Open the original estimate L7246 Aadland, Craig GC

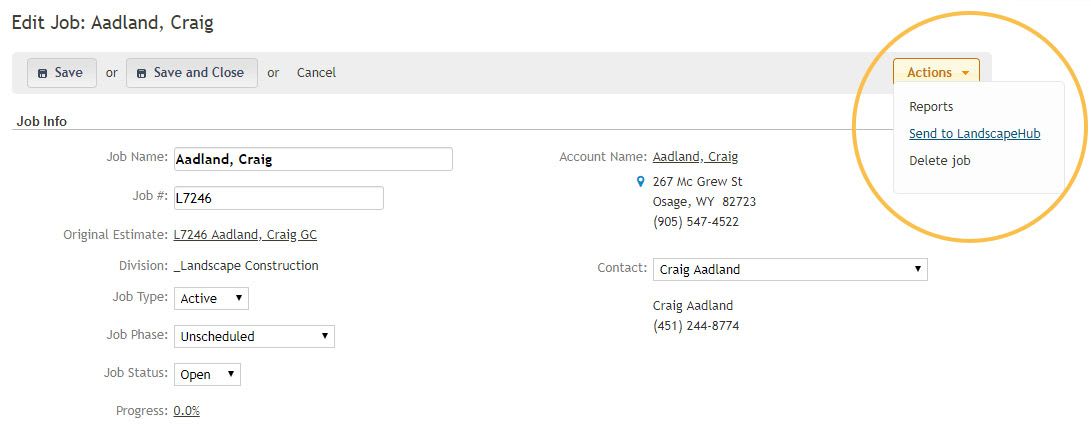(245, 235)
